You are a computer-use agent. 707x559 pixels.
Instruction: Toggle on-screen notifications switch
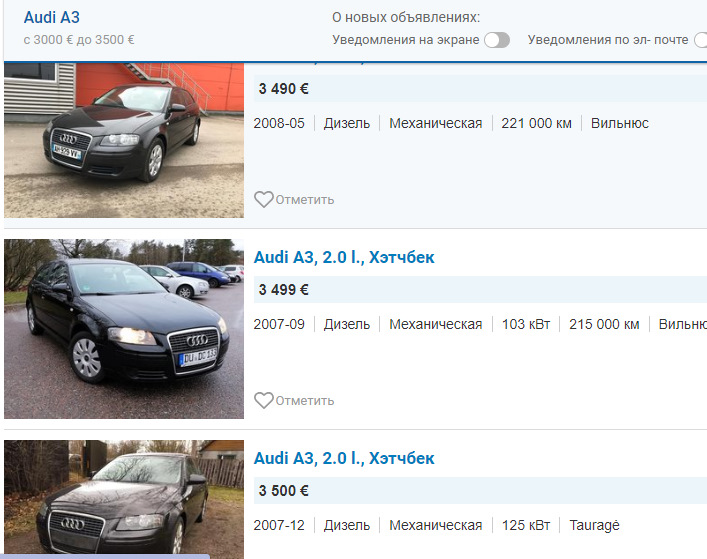coord(497,40)
